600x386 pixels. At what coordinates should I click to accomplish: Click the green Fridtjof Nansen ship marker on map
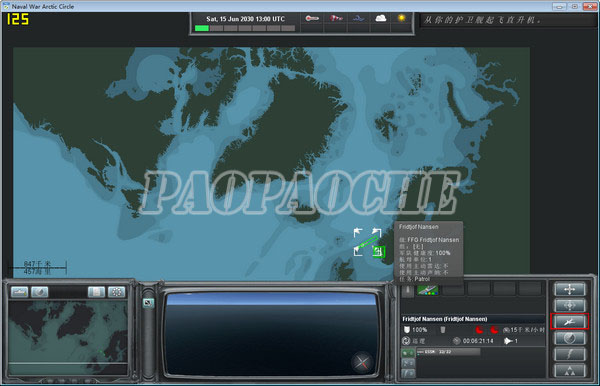(378, 252)
